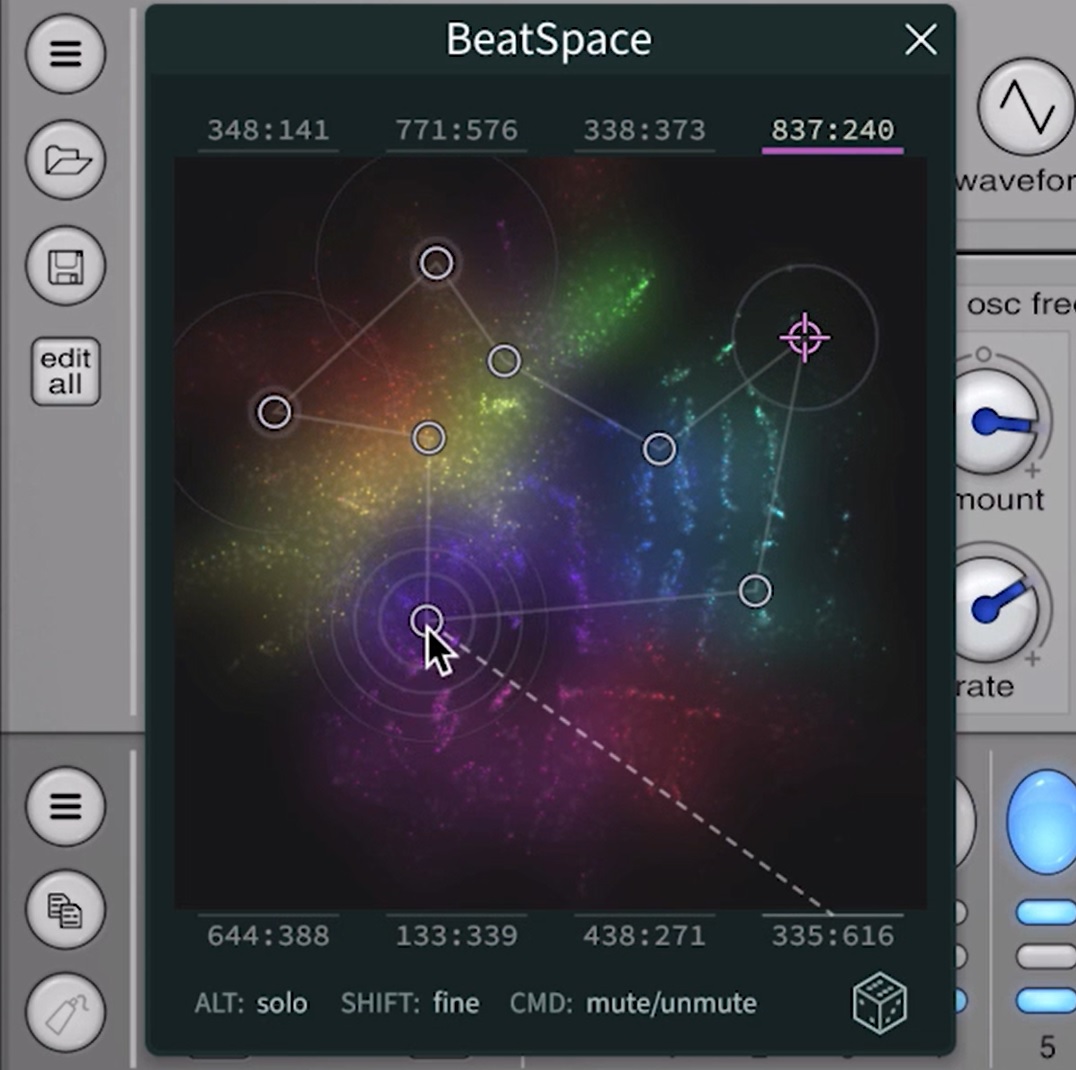Select the 348:141 coordinate slot
The width and height of the screenshot is (1076, 1070).
(x=268, y=131)
